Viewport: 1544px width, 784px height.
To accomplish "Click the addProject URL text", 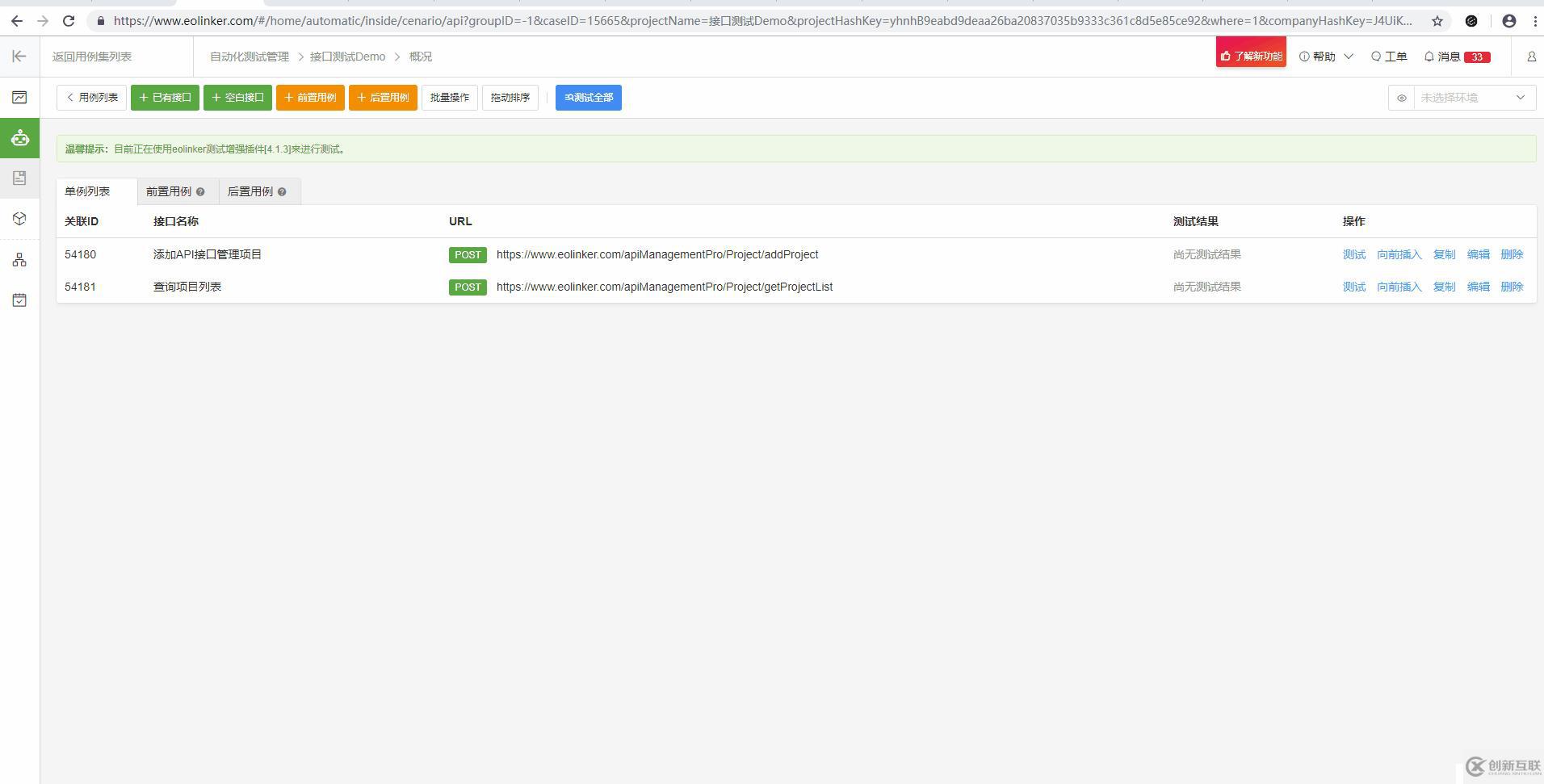I will [657, 254].
